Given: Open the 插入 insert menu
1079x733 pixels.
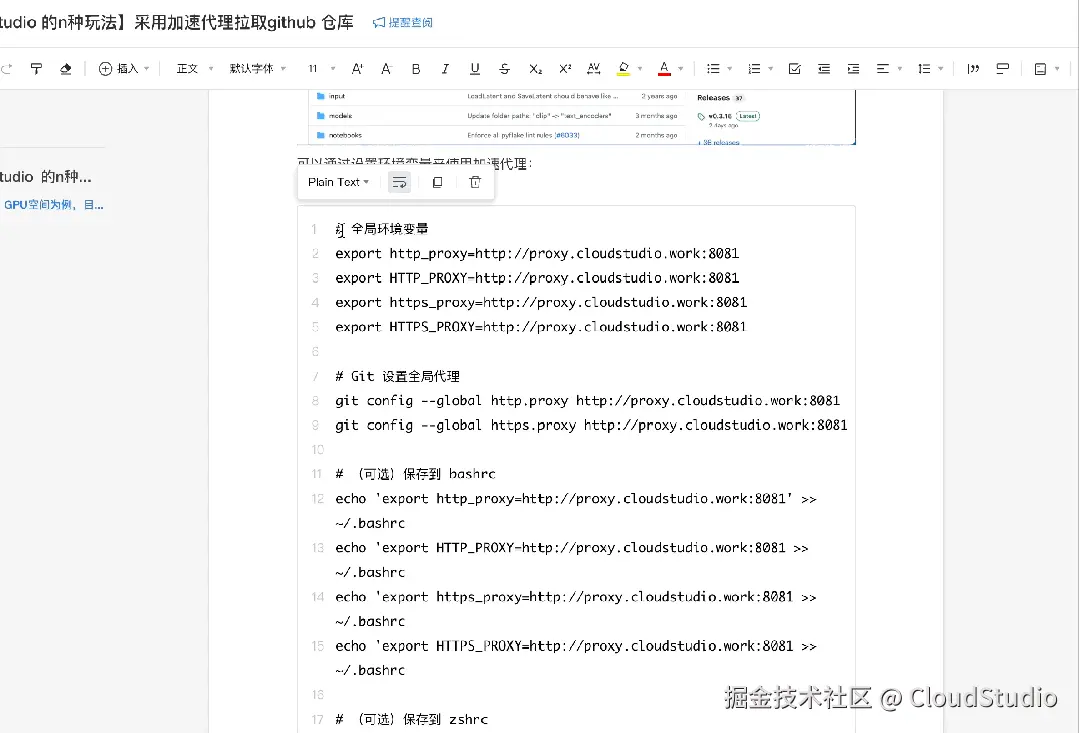Looking at the screenshot, I should (x=122, y=68).
